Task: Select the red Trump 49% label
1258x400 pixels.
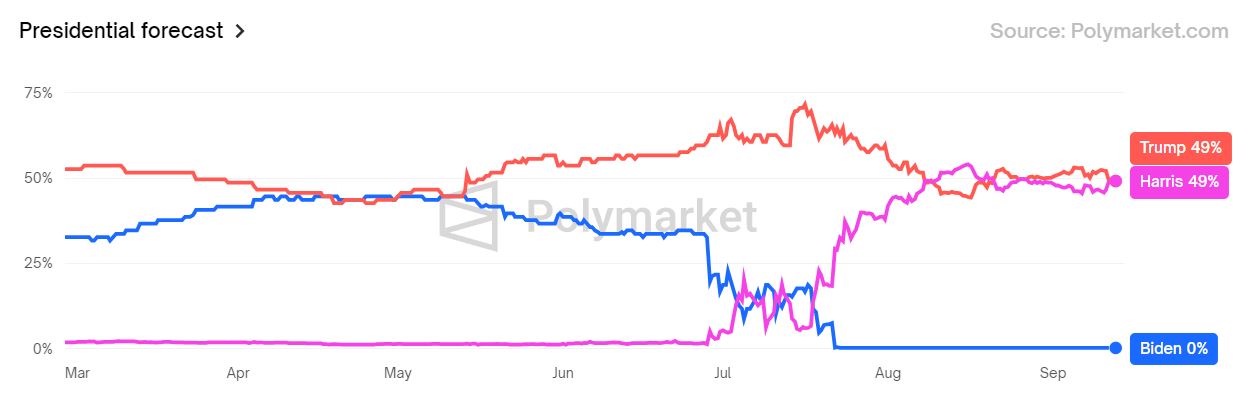Action: tap(1180, 148)
